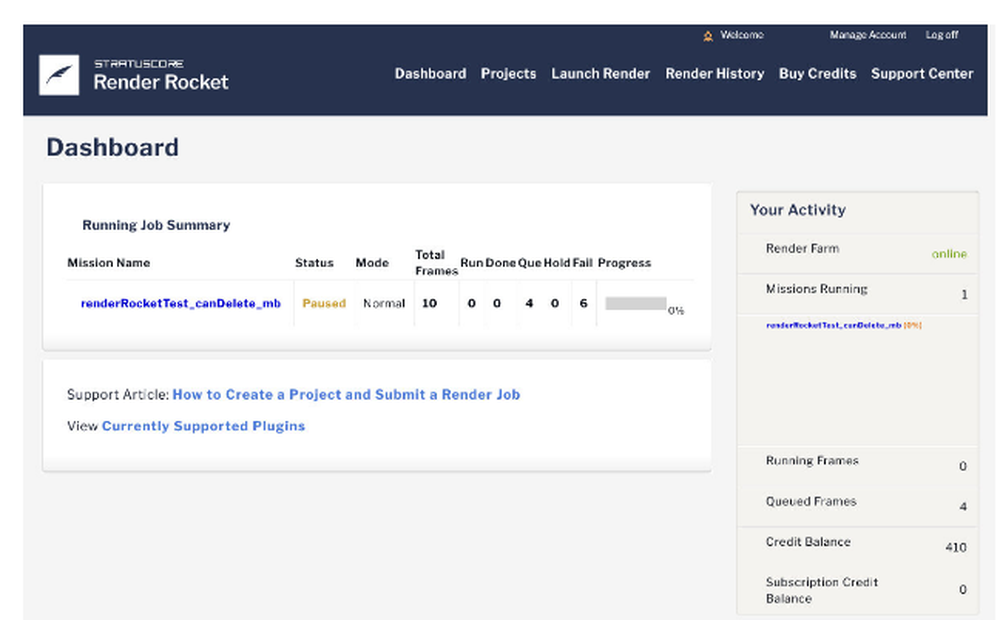Click the Subscription Credit Balance label
This screenshot has width=1000, height=620.
(821, 590)
